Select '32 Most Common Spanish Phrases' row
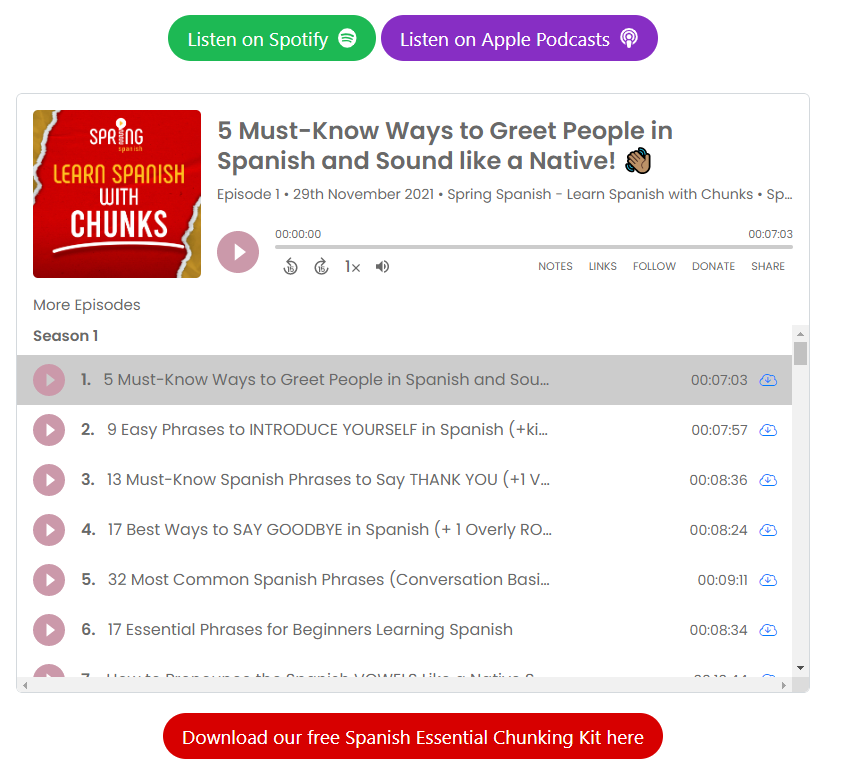The image size is (841, 764). [404, 580]
